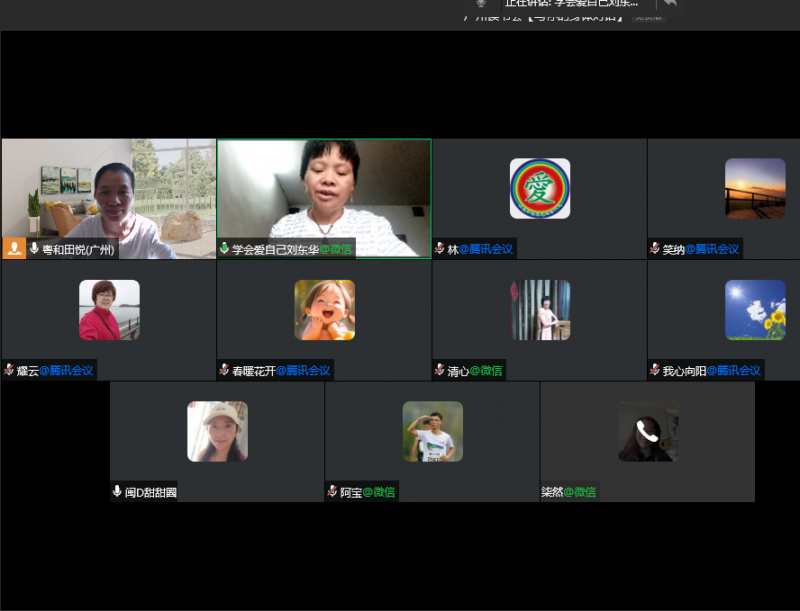Click the muted mic icon beside 阿宝

(x=332, y=492)
